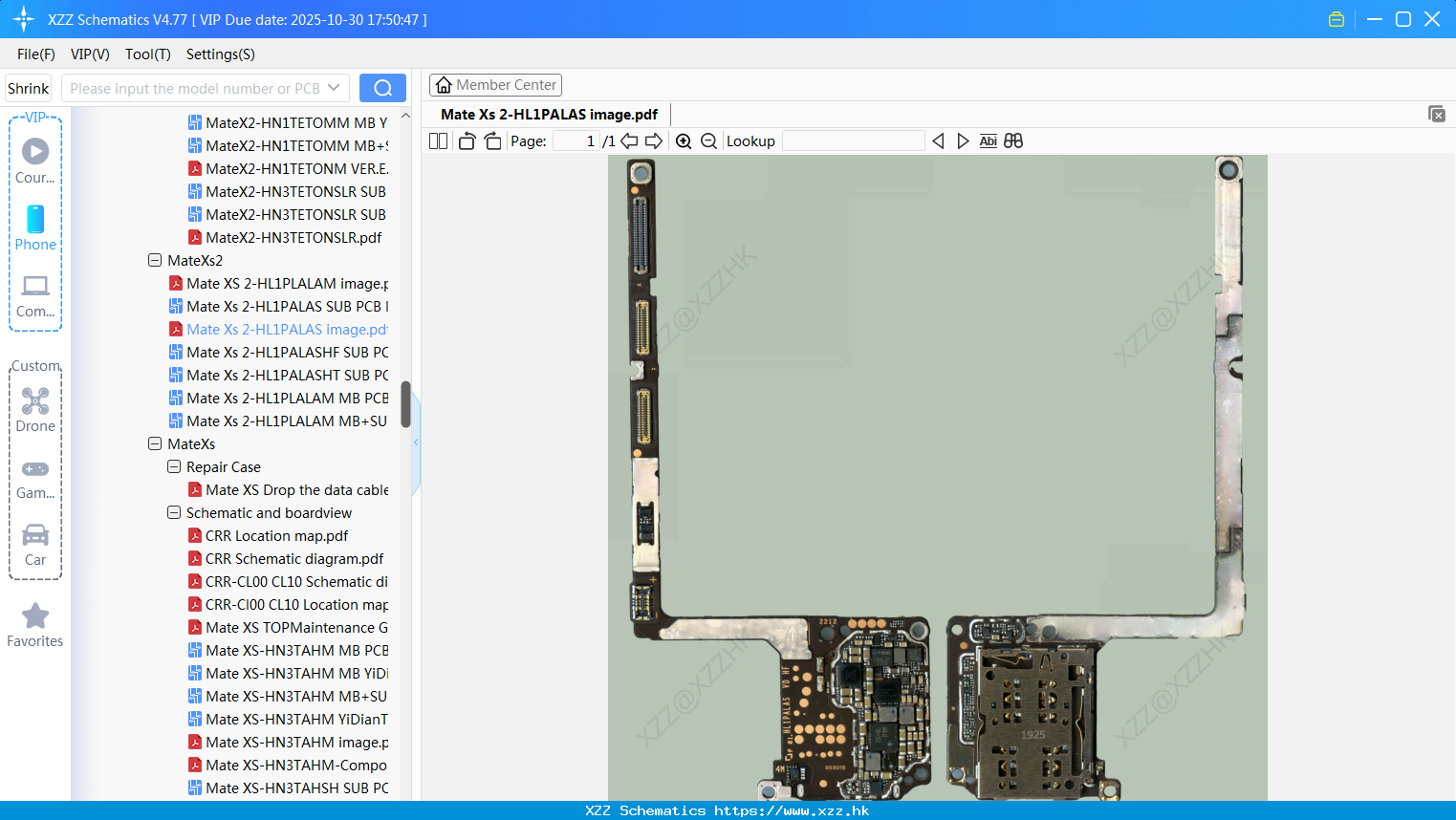Click the blue search button
The width and height of the screenshot is (1456, 820).
(x=382, y=88)
